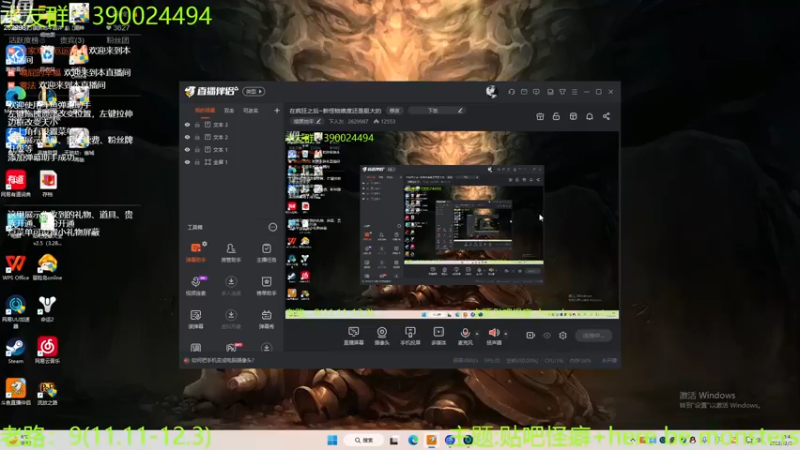Open the mail envelope icon in title bar
This screenshot has height=450, width=800.
(524, 92)
